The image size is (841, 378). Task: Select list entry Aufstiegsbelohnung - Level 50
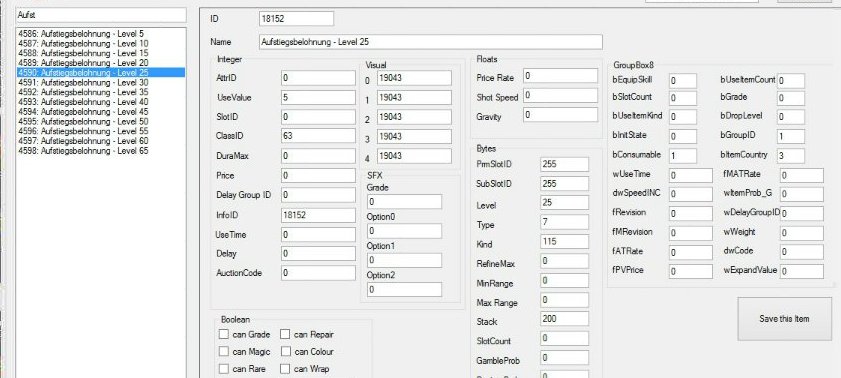click(101, 122)
